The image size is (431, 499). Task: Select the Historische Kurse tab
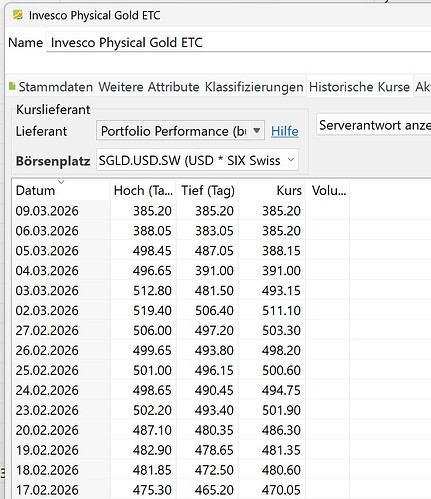[x=359, y=87]
